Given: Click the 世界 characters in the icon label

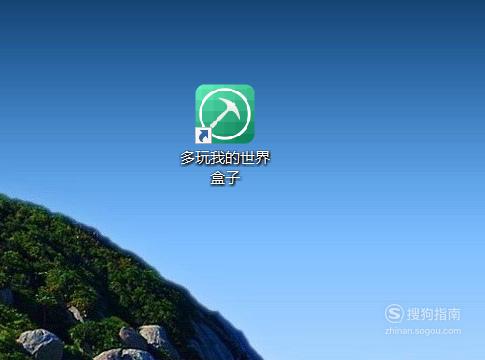Looking at the screenshot, I should [x=255, y=158].
